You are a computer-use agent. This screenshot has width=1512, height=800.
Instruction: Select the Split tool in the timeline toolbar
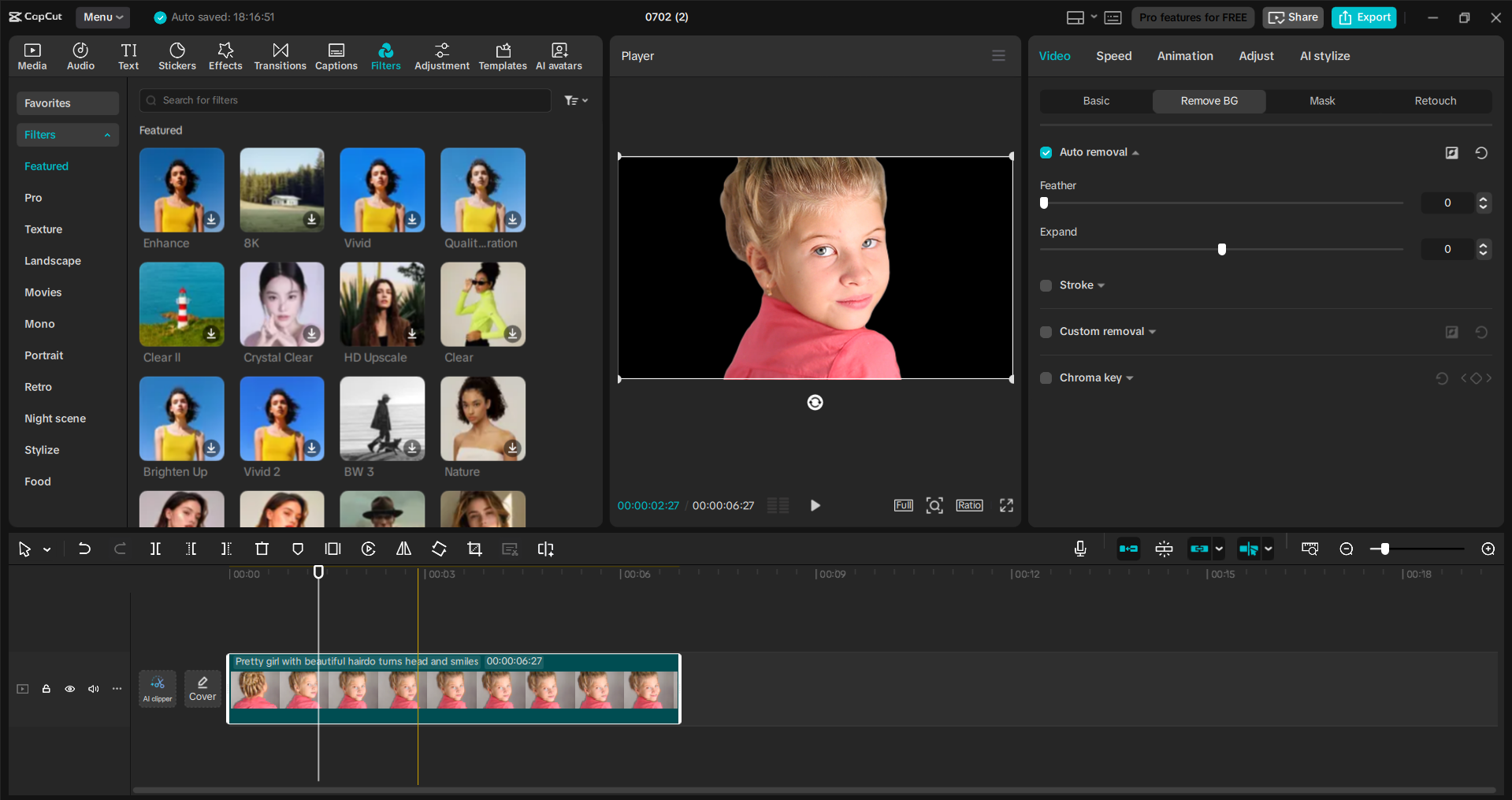155,549
